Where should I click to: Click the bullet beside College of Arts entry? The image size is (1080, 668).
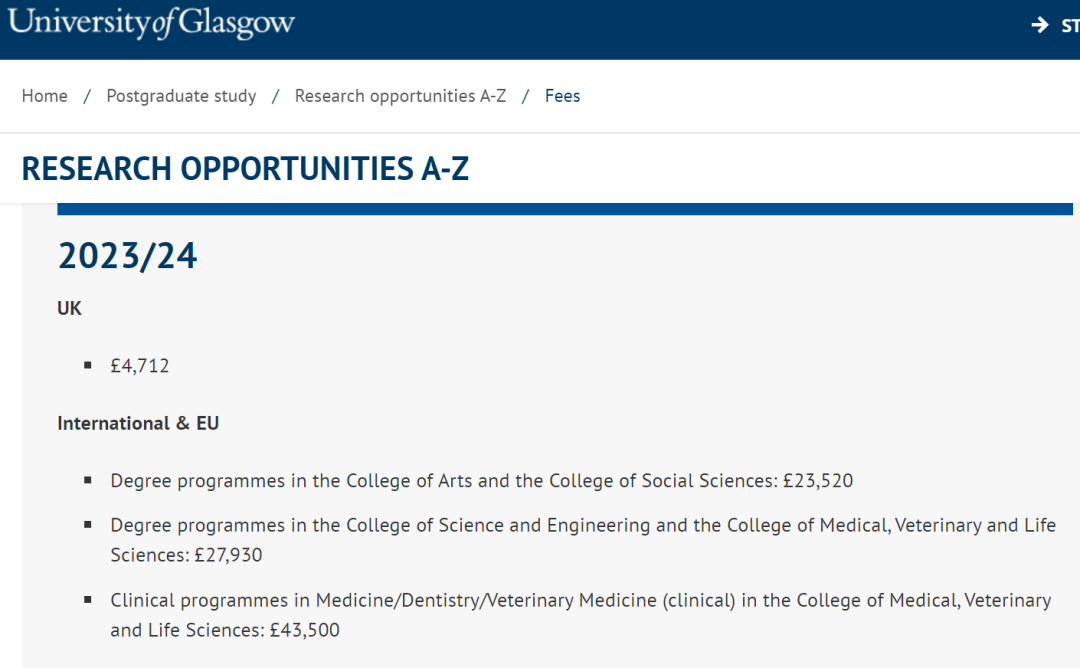coord(87,480)
